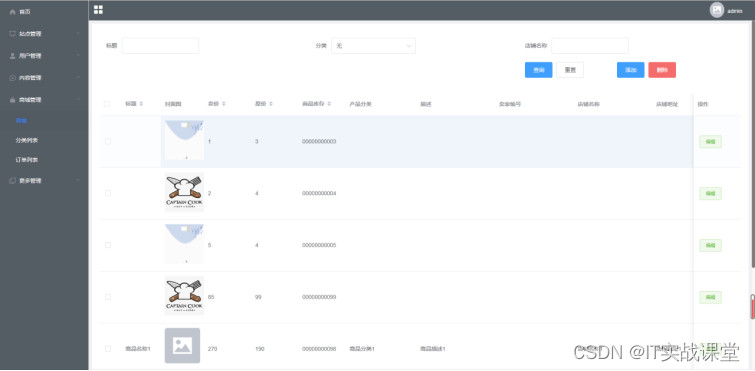Open the 分类 dropdown showing 无
Image resolution: width=755 pixels, height=371 pixels.
[x=373, y=46]
